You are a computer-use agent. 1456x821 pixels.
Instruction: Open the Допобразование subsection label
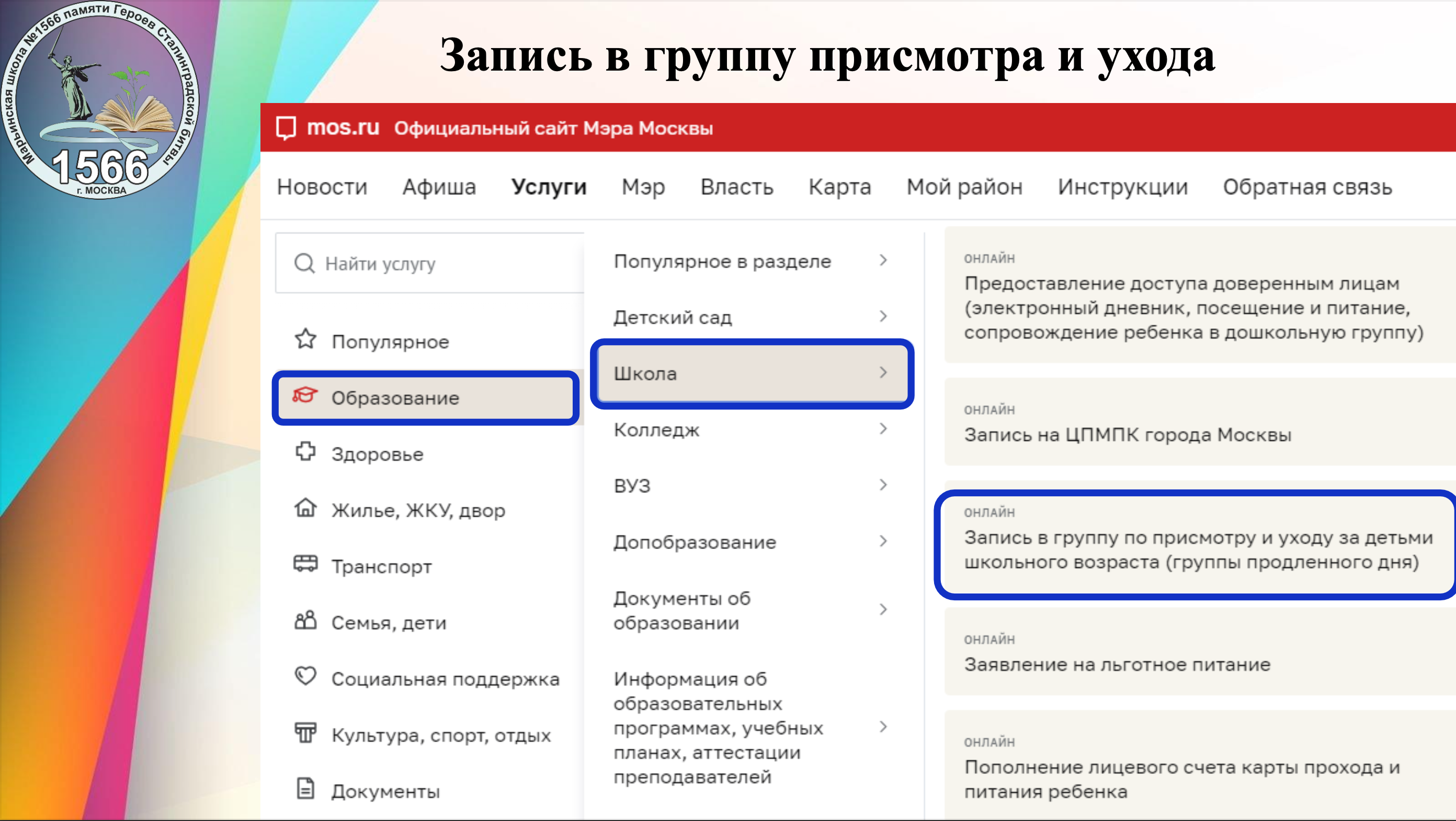[695, 542]
